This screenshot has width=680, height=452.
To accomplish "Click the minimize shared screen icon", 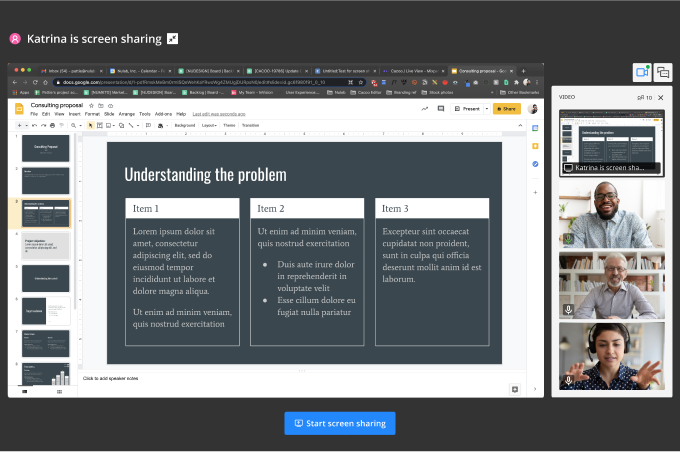I will [x=172, y=39].
